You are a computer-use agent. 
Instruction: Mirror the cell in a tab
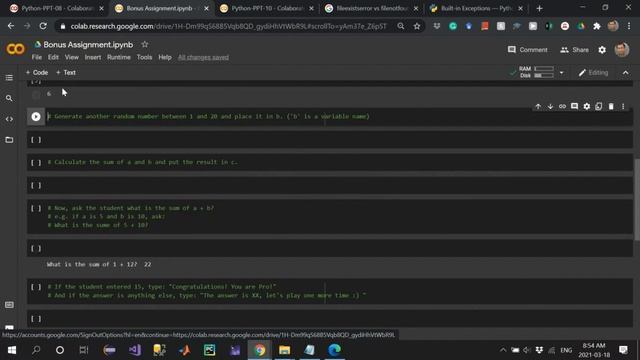(x=598, y=107)
